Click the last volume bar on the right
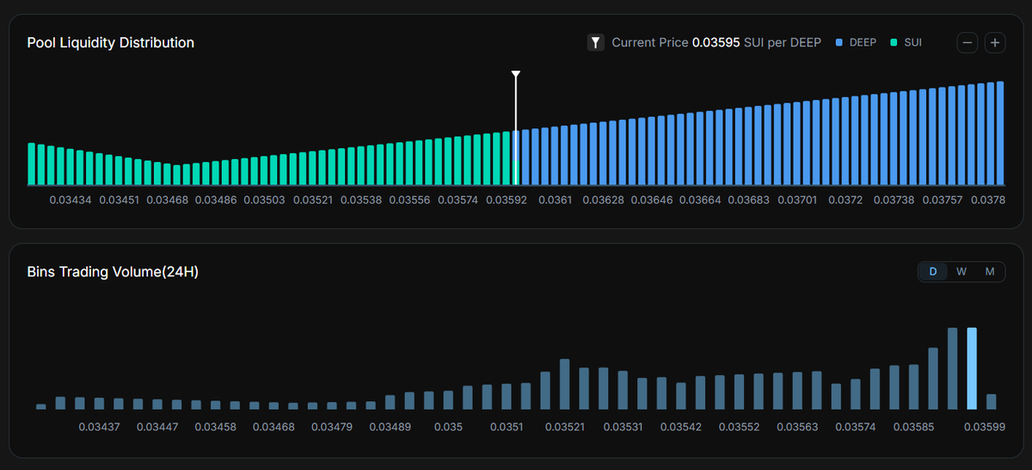This screenshot has width=1032, height=470. (x=991, y=401)
